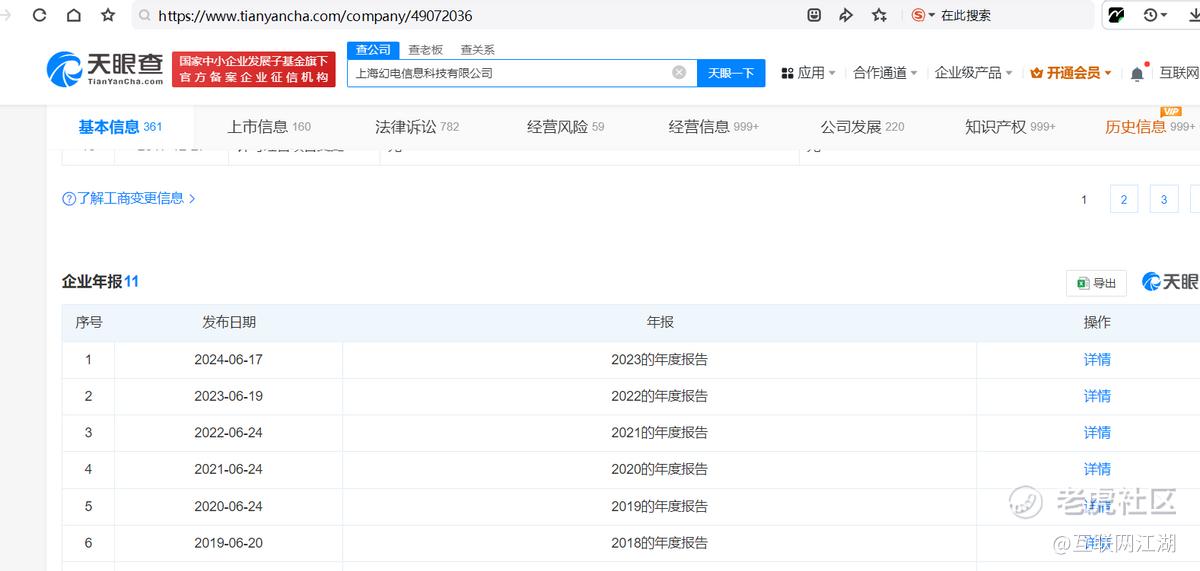This screenshot has width=1200, height=571.
Task: Click the 企业年报 11 section heading
Action: (x=100, y=282)
